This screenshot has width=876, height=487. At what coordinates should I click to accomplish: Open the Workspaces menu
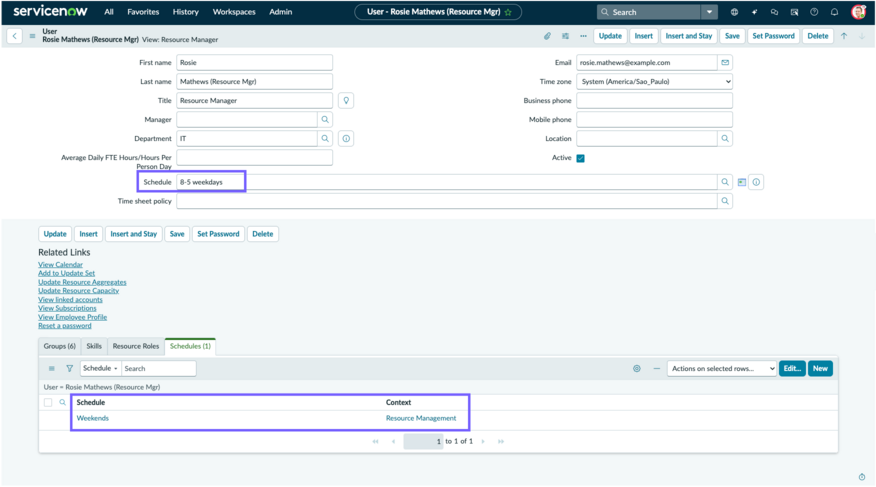[x=234, y=12]
